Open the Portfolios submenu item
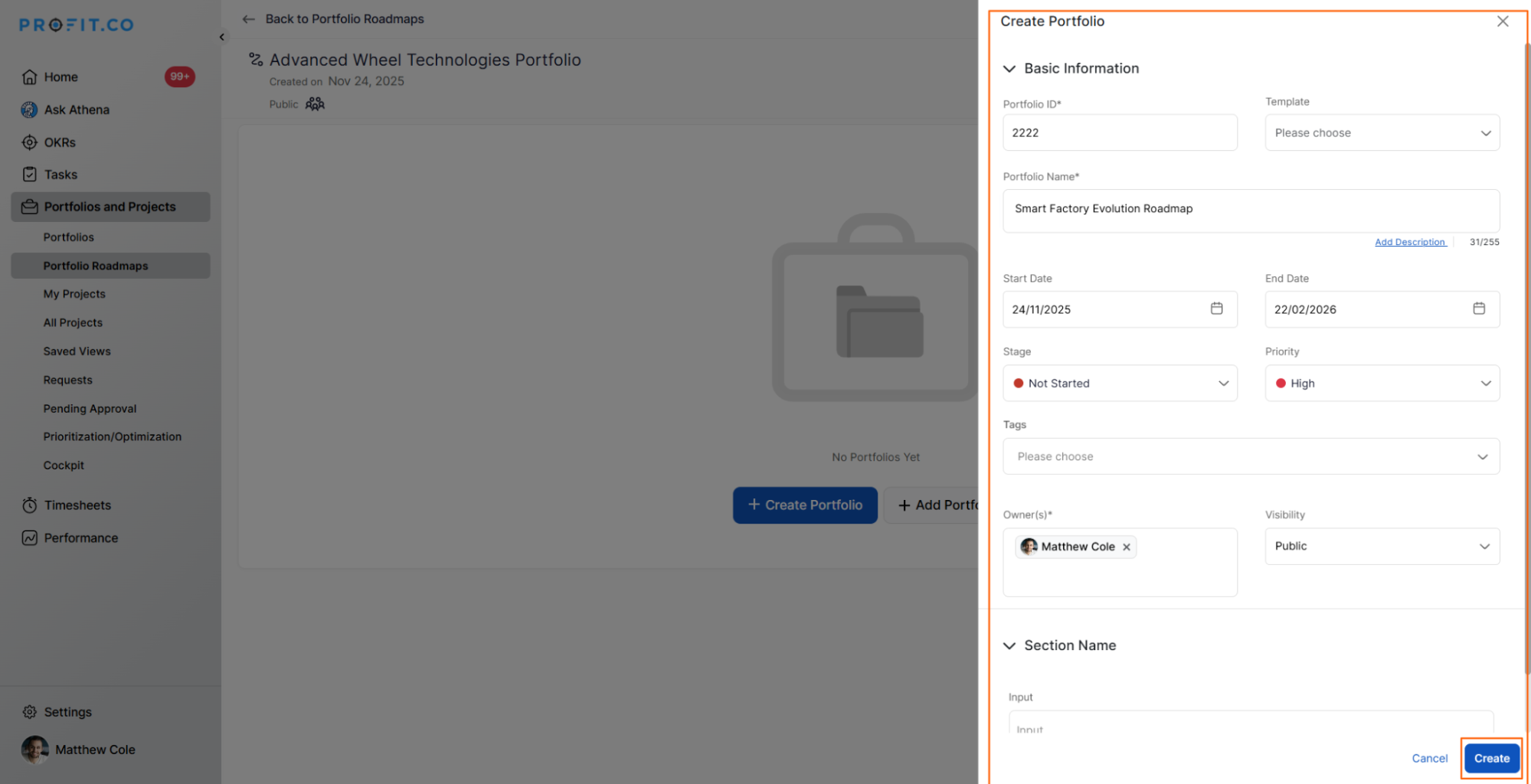The height and width of the screenshot is (784, 1531). click(x=69, y=237)
